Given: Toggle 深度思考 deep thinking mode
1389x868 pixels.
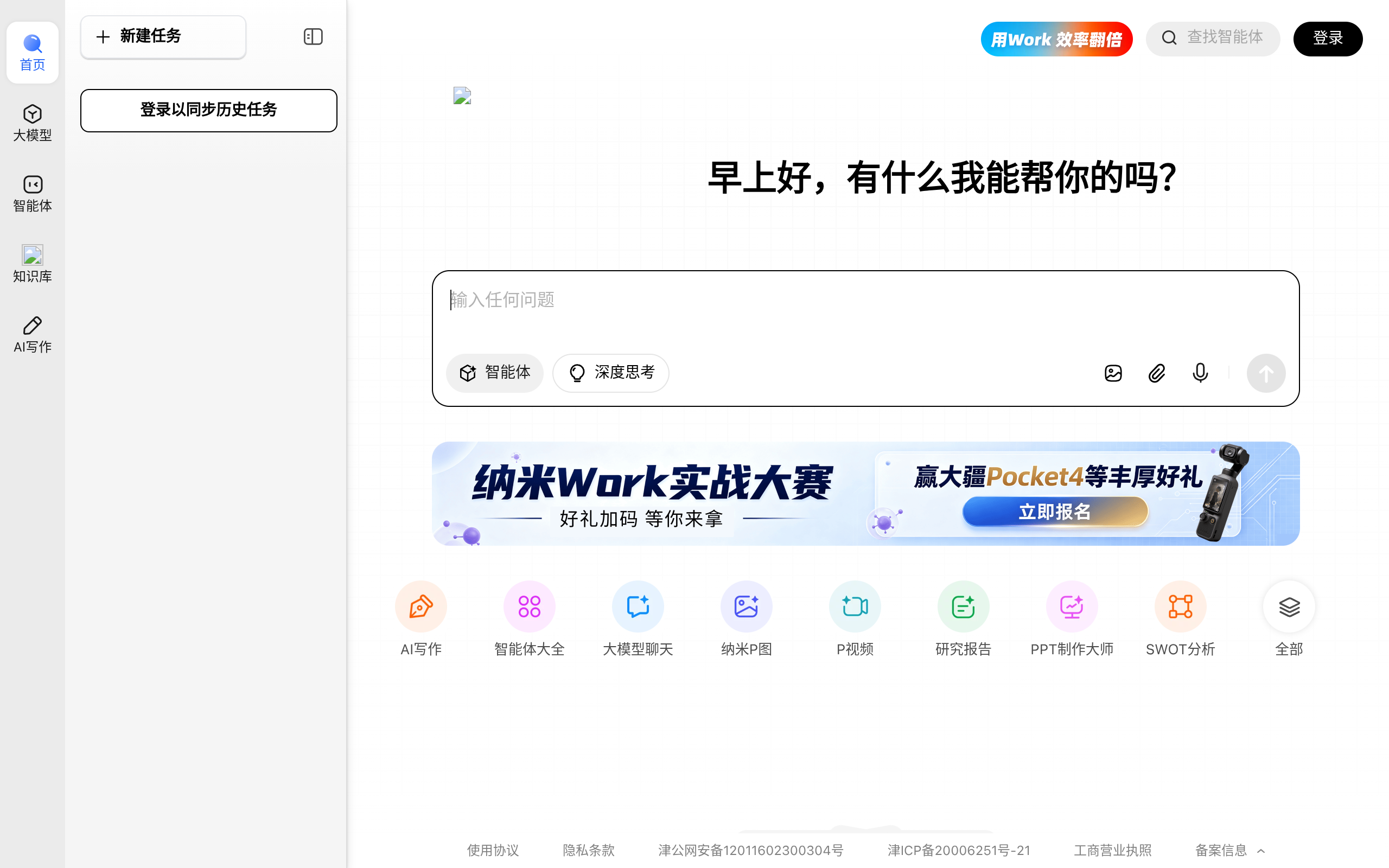Looking at the screenshot, I should pos(611,373).
